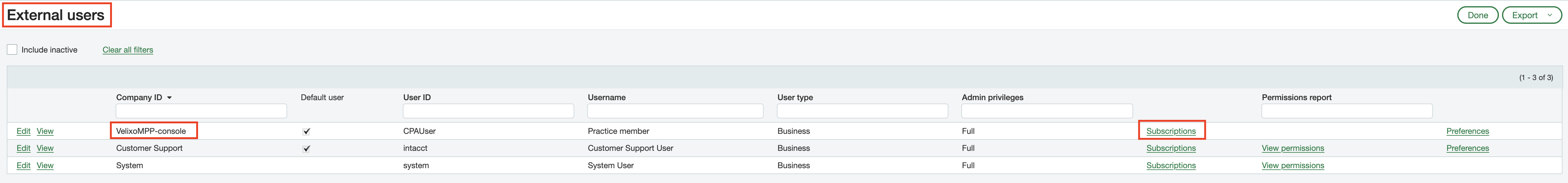
Task: Open View permissions for Customer Support User
Action: pyautogui.click(x=1293, y=148)
